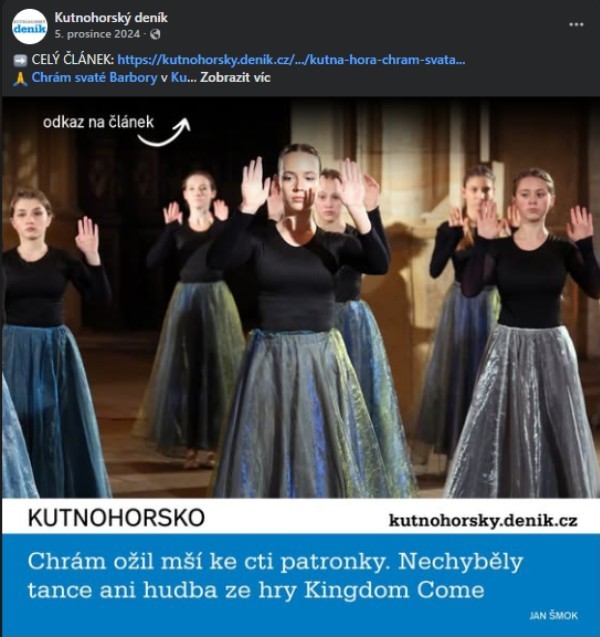Click the JAN ŠMOK photo credit
The height and width of the screenshot is (637, 600).
pos(553,615)
